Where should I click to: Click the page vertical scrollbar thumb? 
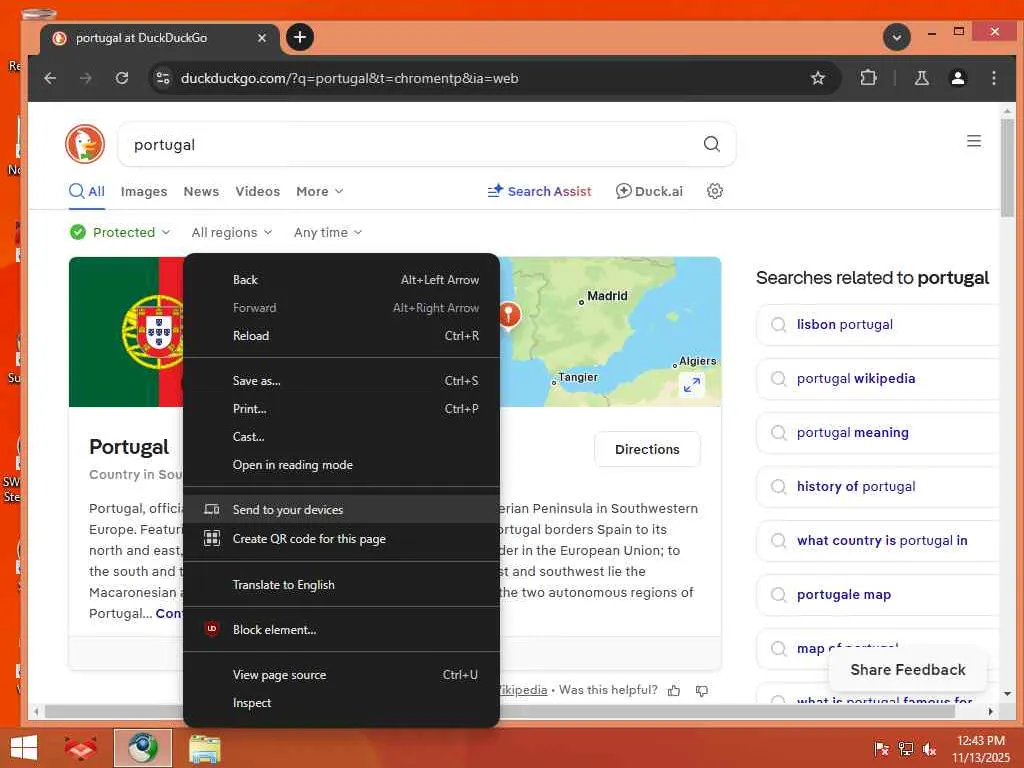pyautogui.click(x=1007, y=167)
